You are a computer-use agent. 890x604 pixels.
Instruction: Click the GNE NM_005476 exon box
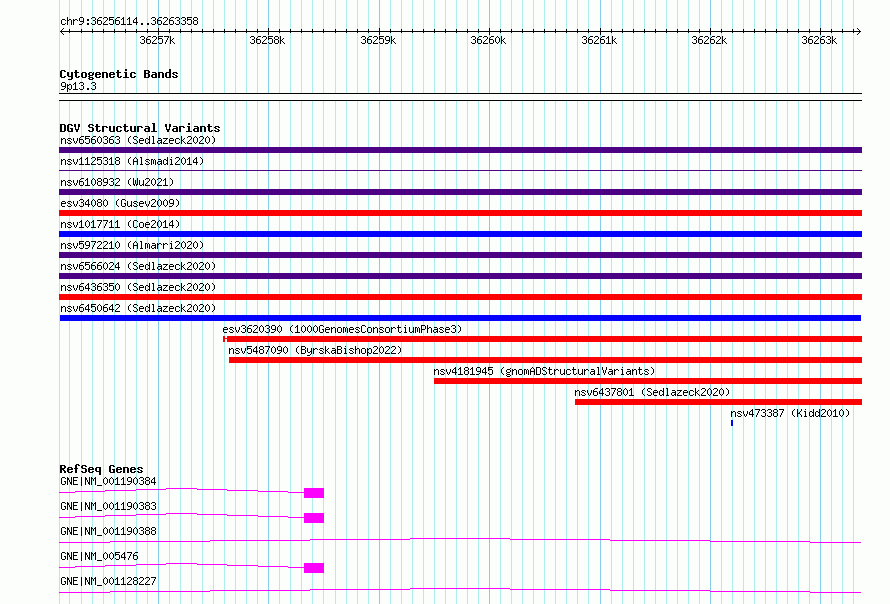pos(314,568)
